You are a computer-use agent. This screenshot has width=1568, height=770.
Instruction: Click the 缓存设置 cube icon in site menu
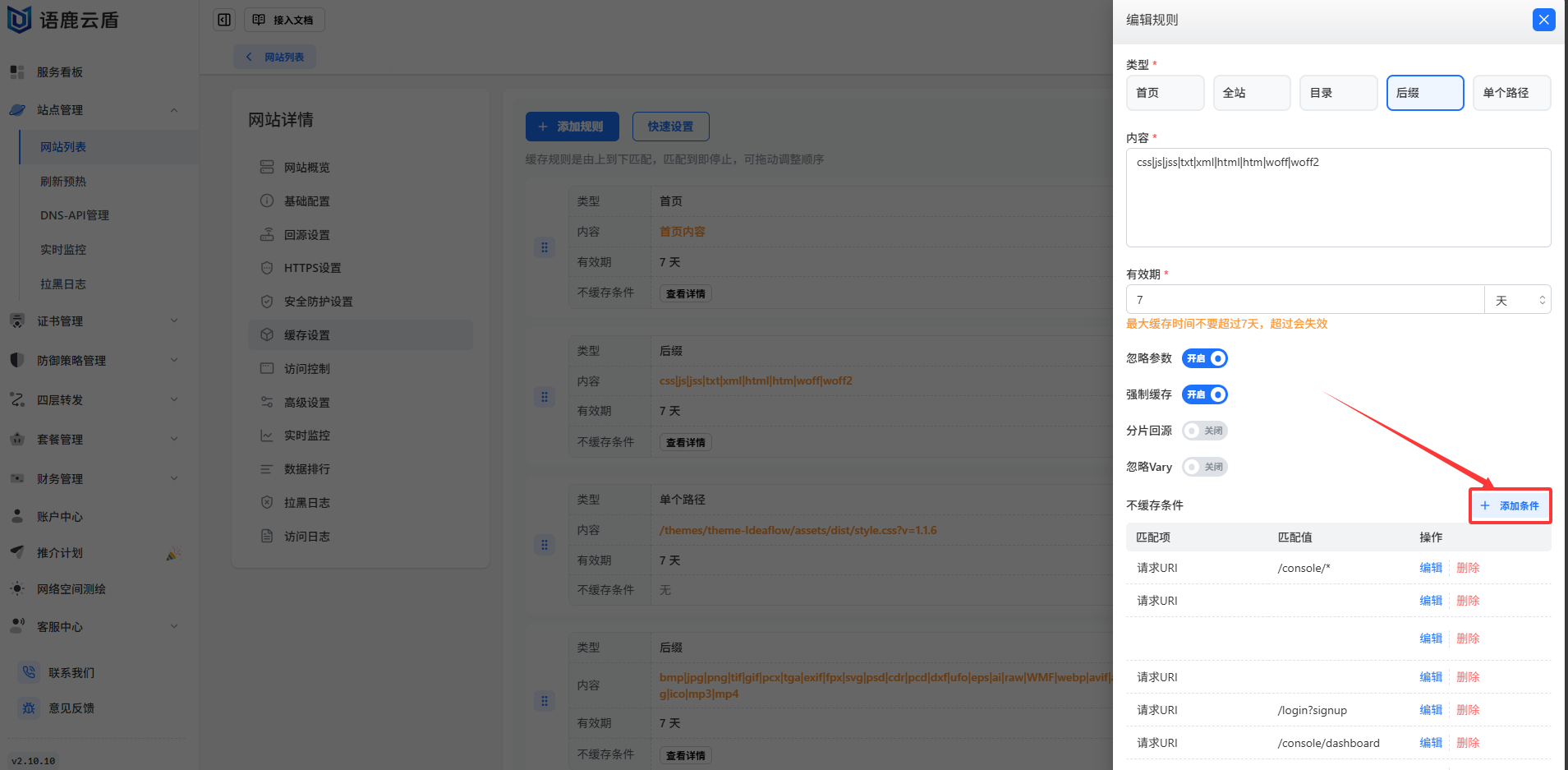coord(267,335)
